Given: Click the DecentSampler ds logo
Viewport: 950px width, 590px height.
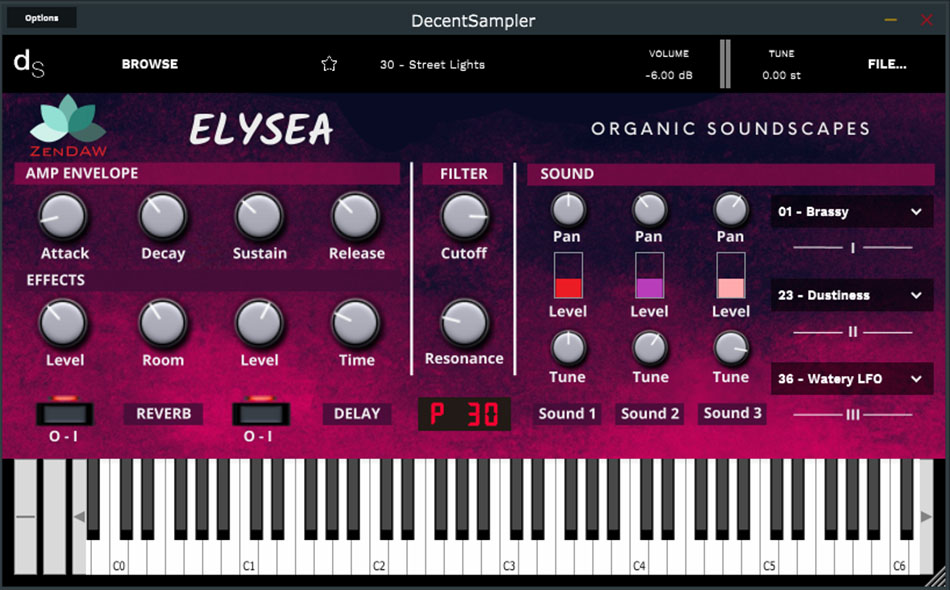Looking at the screenshot, I should tap(29, 64).
